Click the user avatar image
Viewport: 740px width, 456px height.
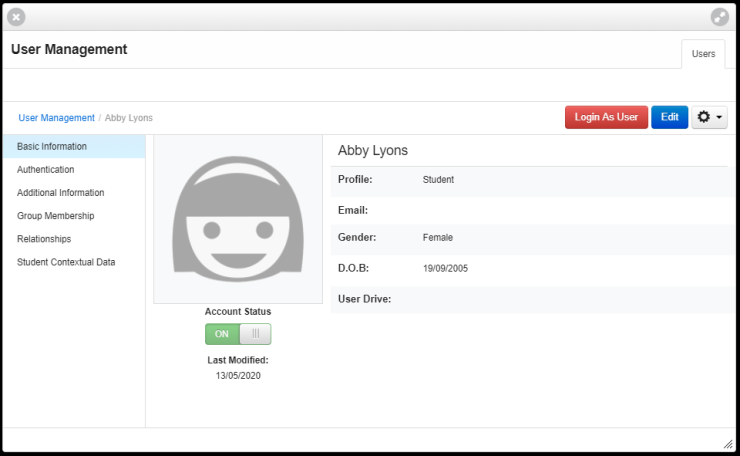(238, 220)
